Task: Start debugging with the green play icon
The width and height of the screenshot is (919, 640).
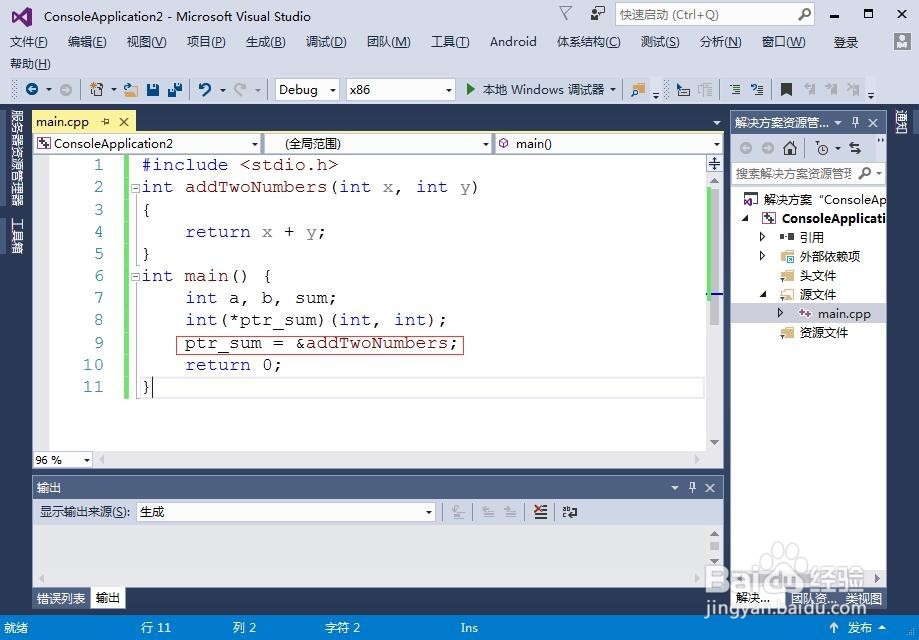Action: coord(470,89)
